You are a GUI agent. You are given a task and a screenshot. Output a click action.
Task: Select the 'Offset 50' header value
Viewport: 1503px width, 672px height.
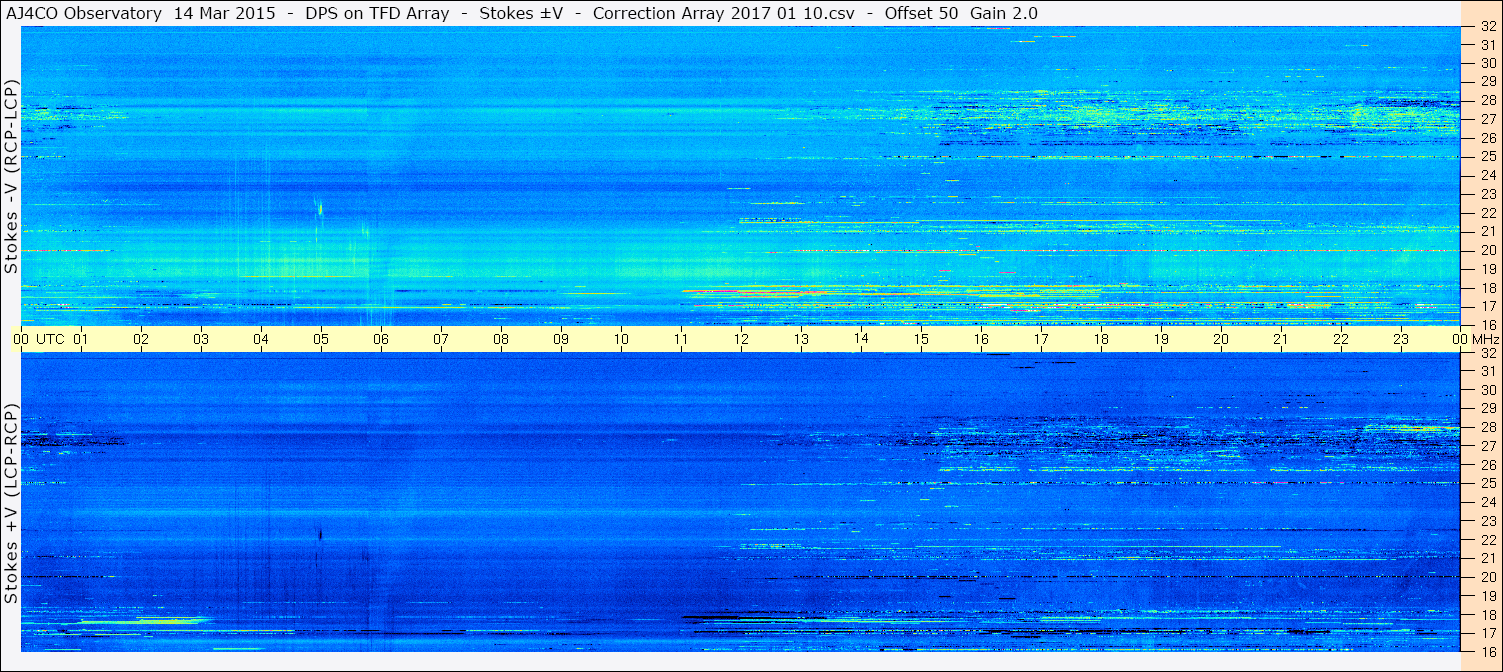(921, 13)
